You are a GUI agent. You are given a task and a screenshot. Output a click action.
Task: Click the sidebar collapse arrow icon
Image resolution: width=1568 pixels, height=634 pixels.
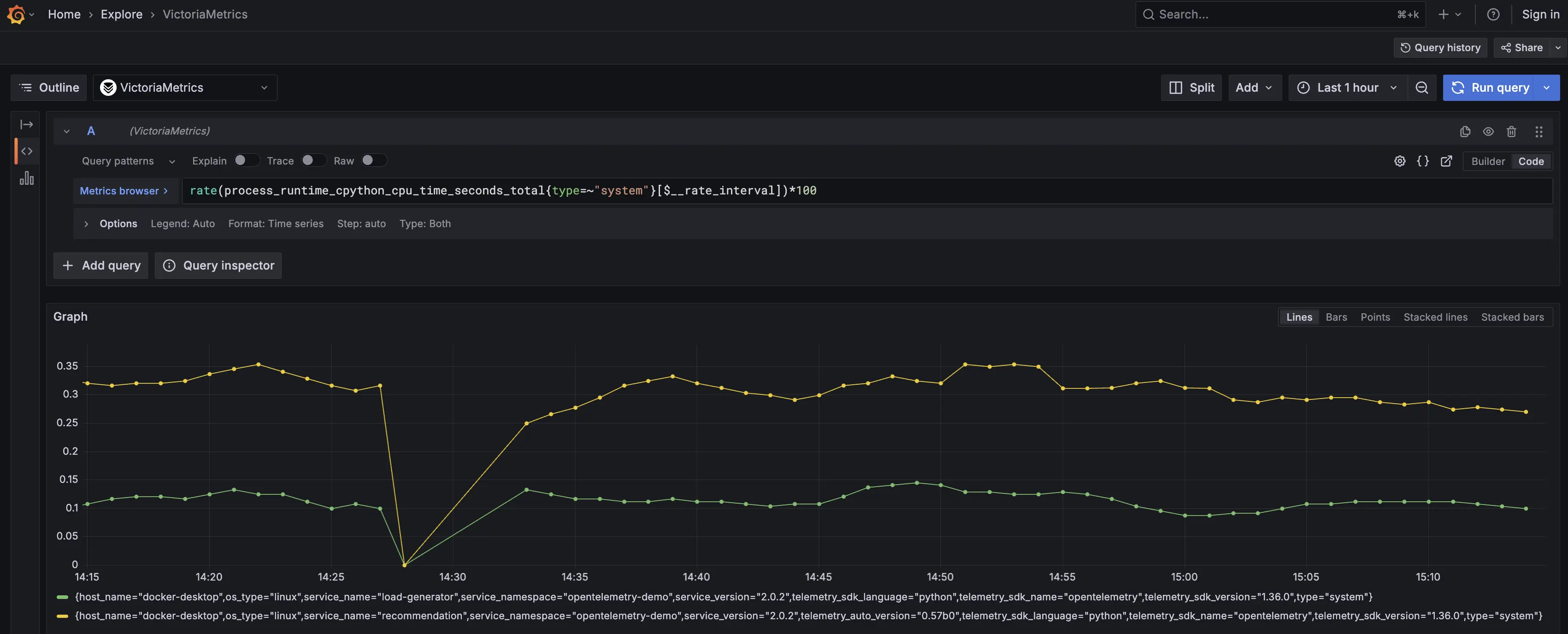click(x=26, y=125)
